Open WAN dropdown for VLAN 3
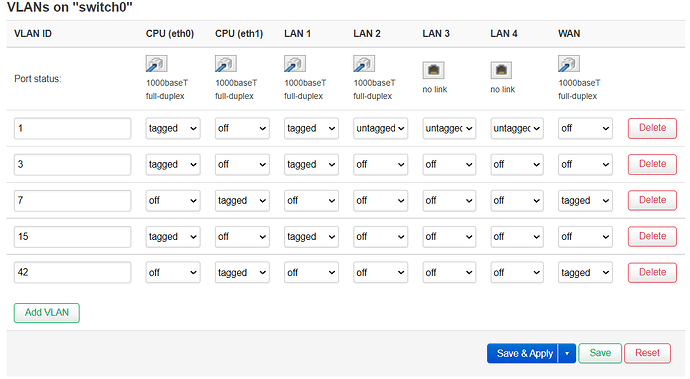The width and height of the screenshot is (690, 379). point(585,165)
